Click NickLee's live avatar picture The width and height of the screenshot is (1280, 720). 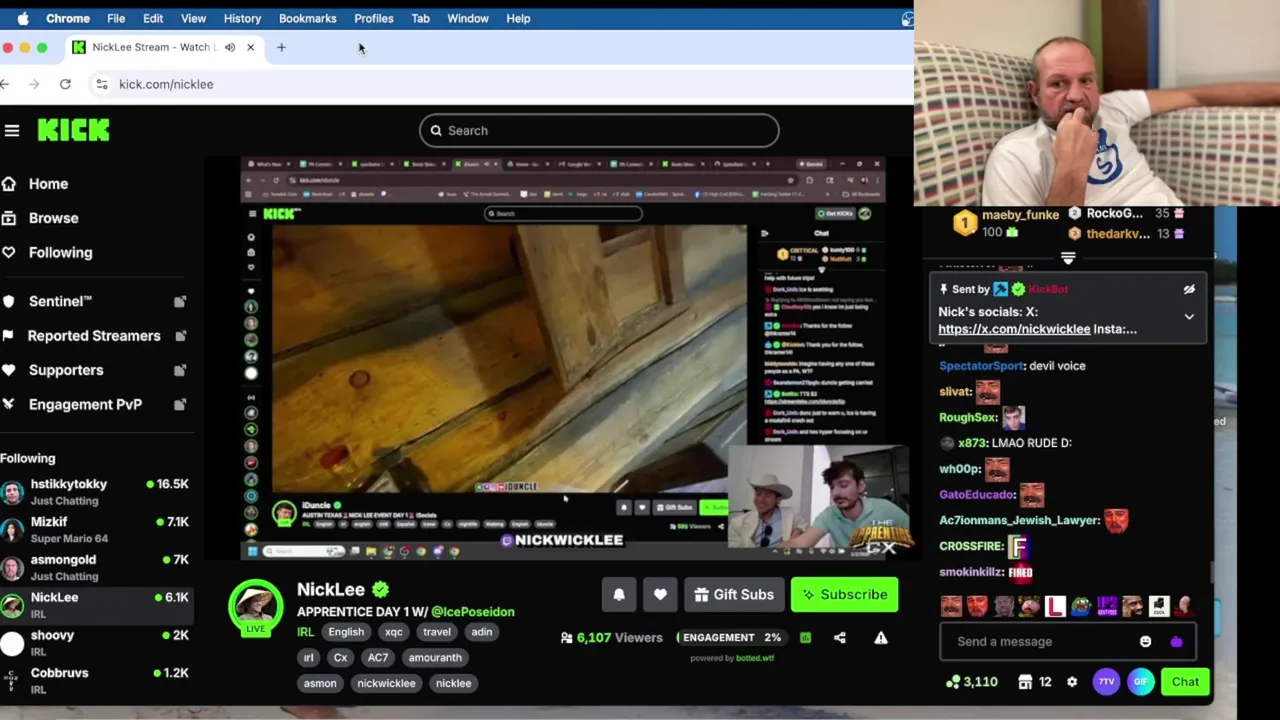256,606
